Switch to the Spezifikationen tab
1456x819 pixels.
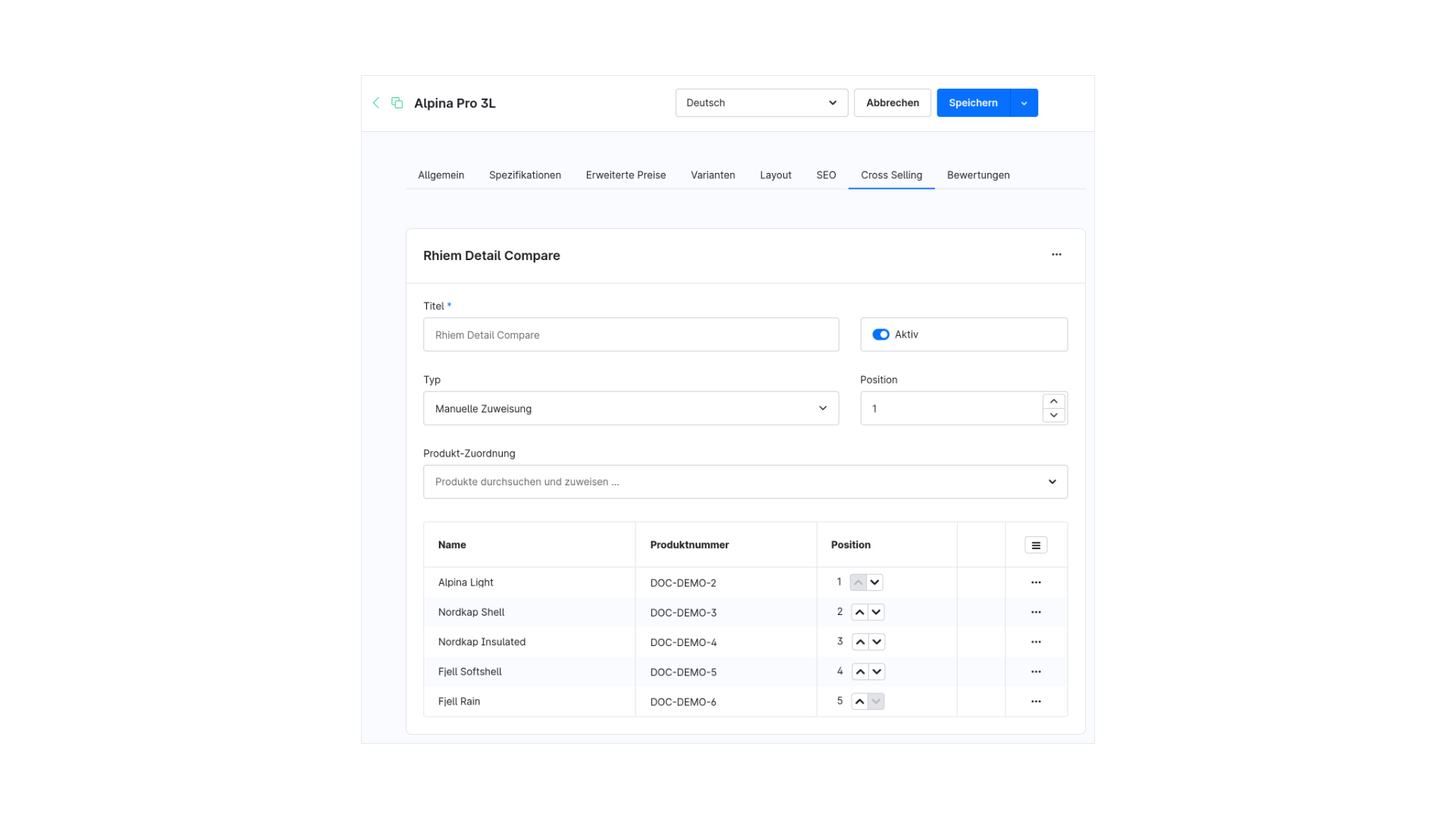[525, 175]
